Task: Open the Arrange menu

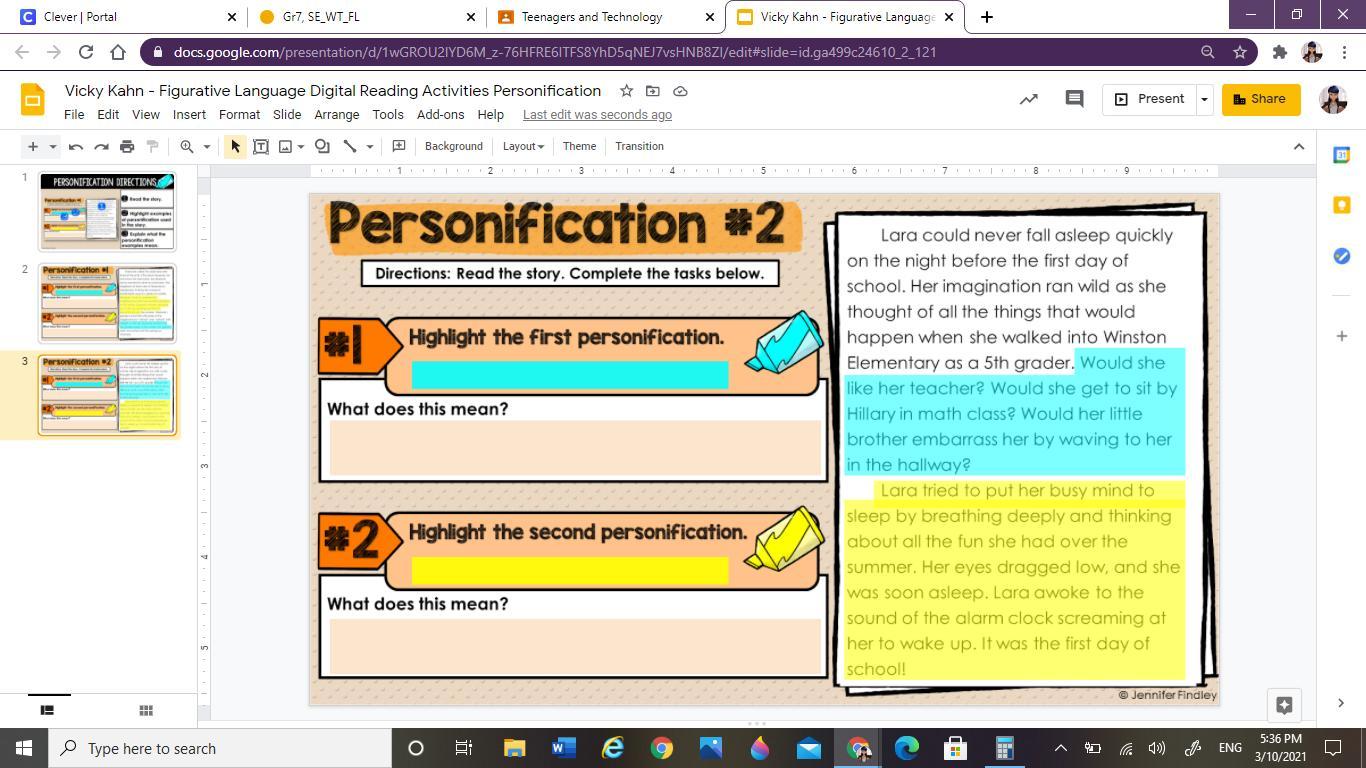Action: pos(336,114)
